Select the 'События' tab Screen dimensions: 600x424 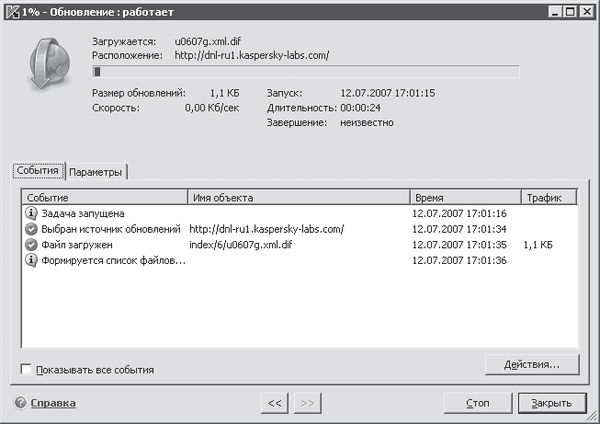click(39, 171)
